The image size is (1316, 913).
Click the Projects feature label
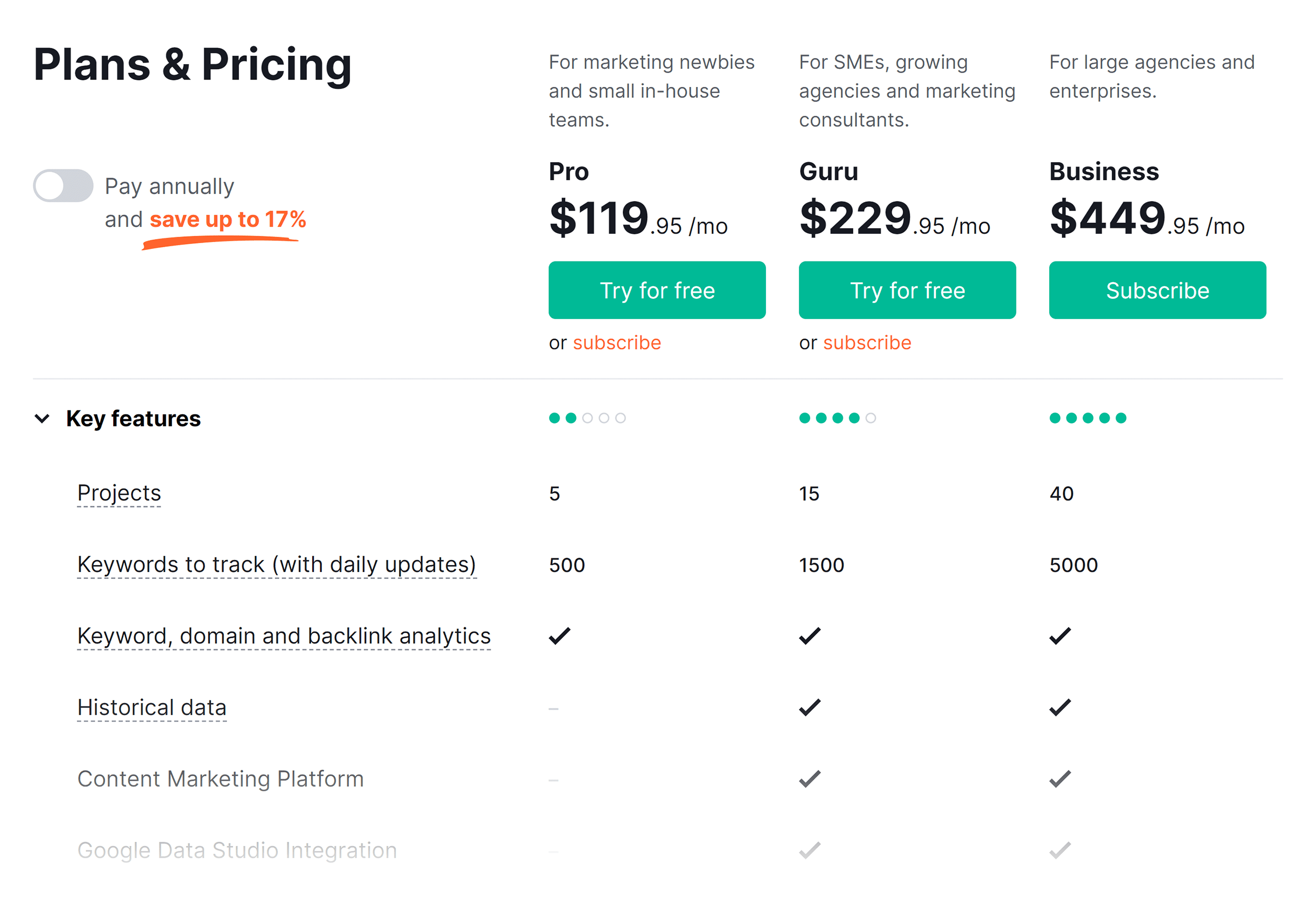(x=119, y=493)
